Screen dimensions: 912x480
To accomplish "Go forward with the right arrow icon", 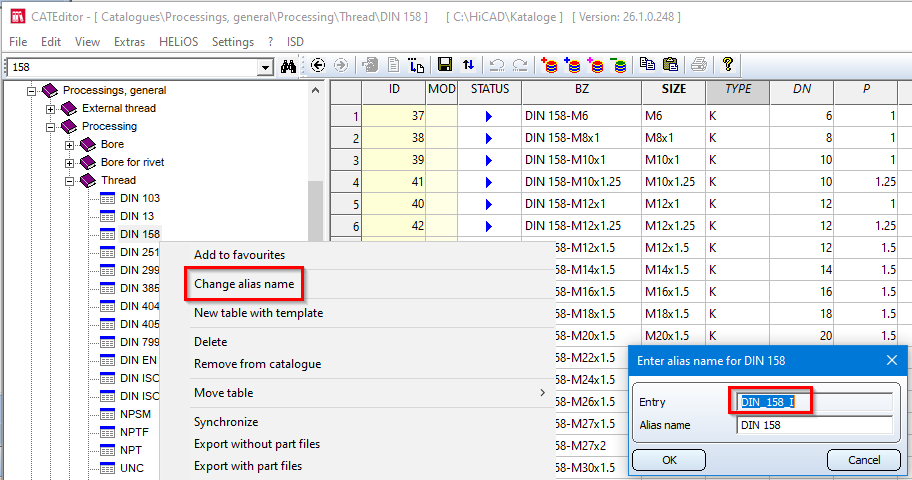I will tap(341, 65).
